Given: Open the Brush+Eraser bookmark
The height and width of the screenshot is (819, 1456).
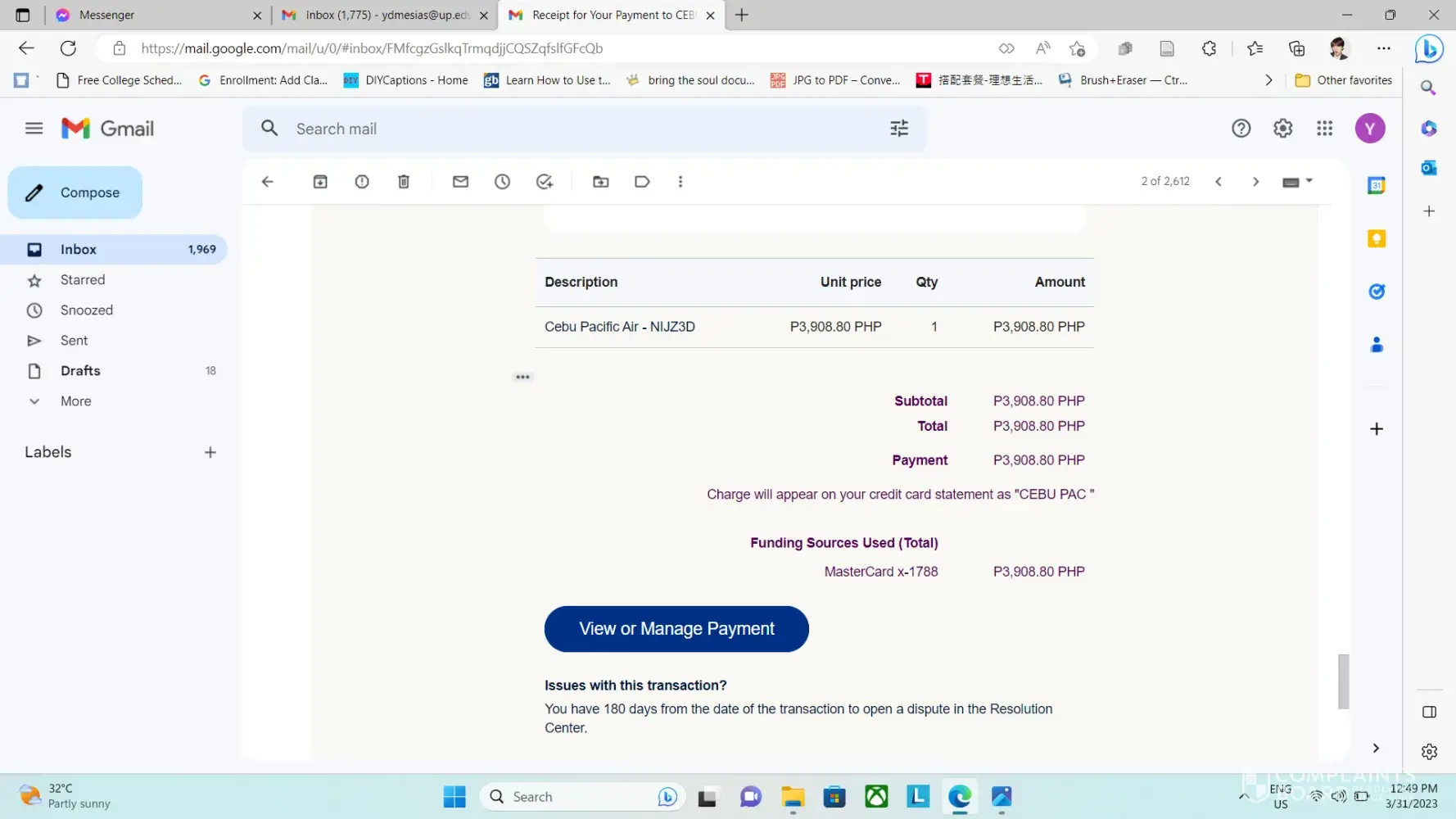Looking at the screenshot, I should pyautogui.click(x=1123, y=80).
